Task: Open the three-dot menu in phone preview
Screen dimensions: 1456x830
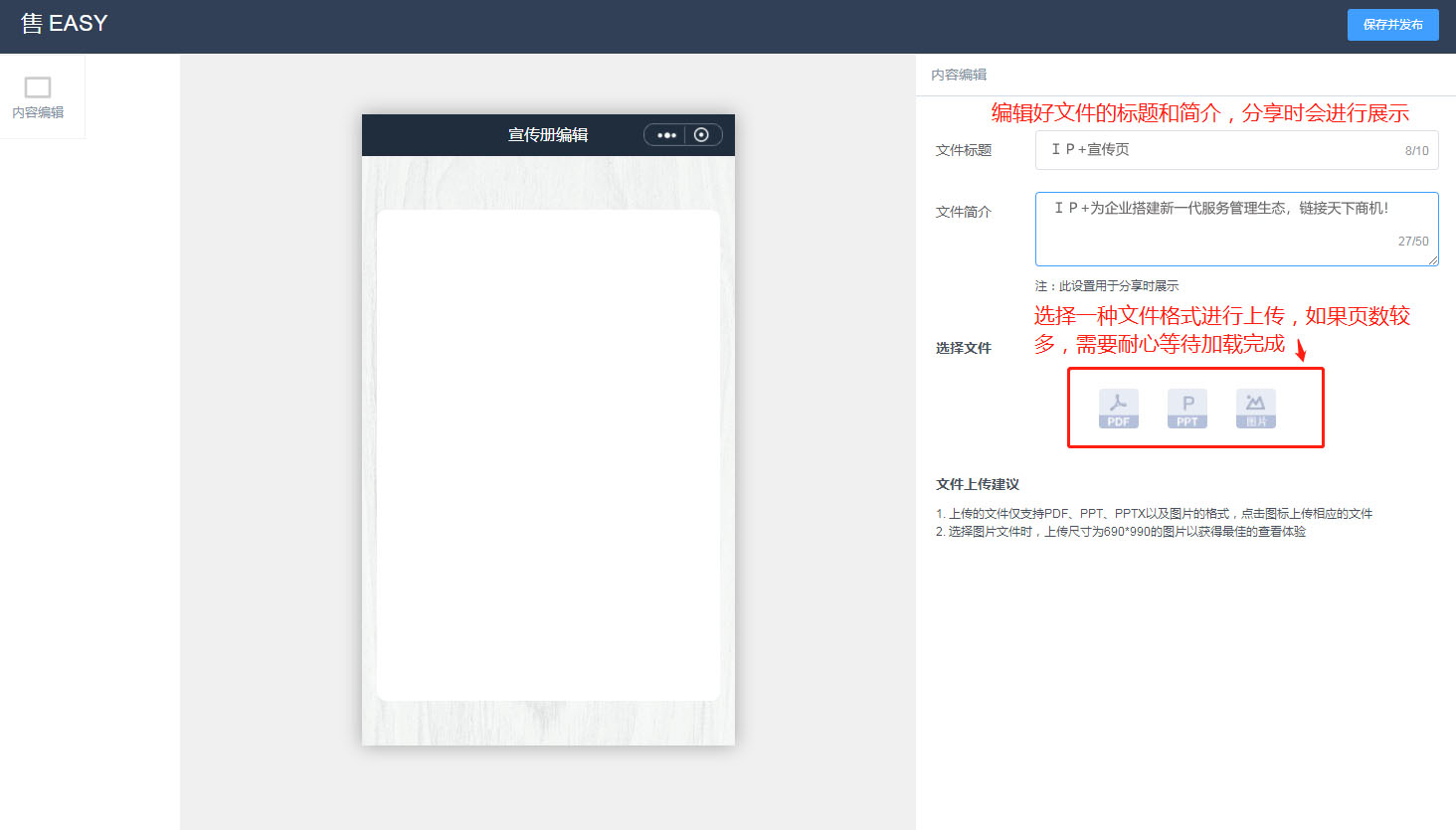Action: click(x=666, y=135)
